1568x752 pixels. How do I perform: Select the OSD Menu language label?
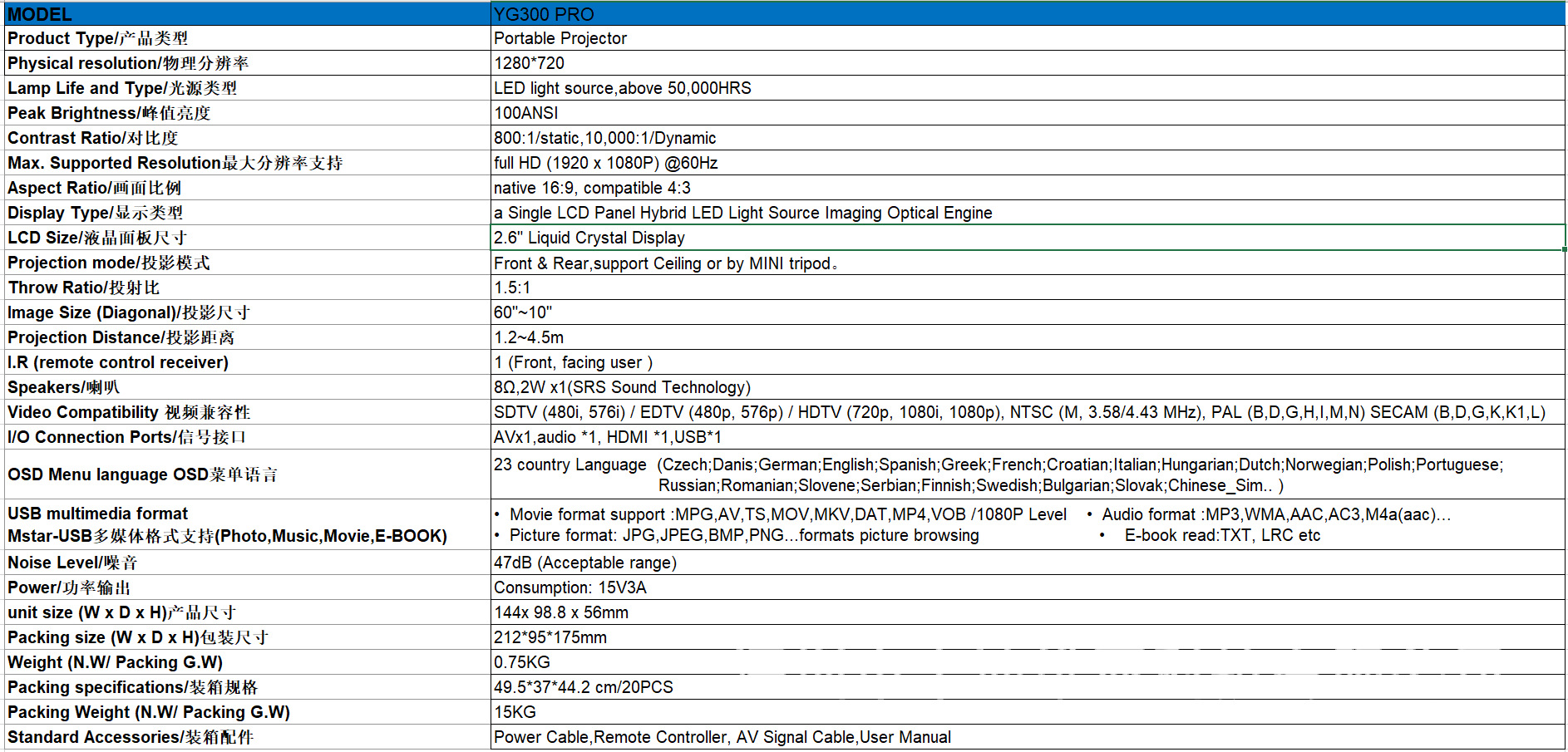pyautogui.click(x=247, y=474)
